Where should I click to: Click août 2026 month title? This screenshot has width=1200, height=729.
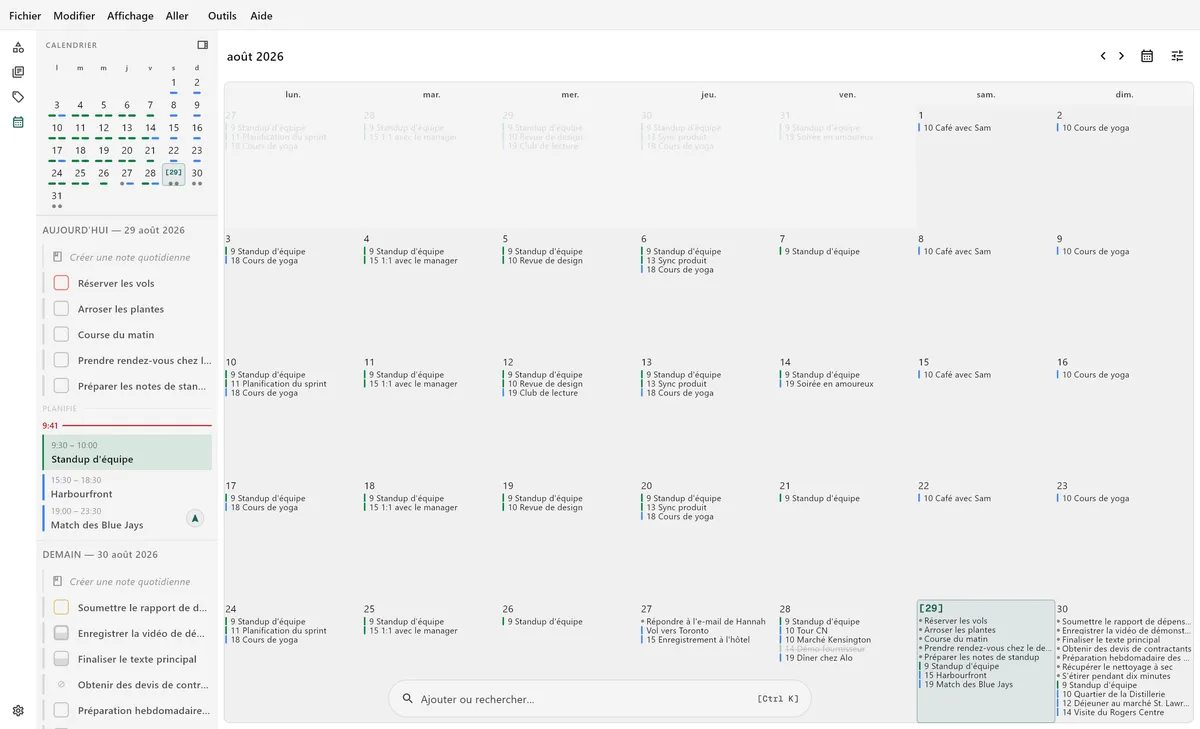(255, 56)
